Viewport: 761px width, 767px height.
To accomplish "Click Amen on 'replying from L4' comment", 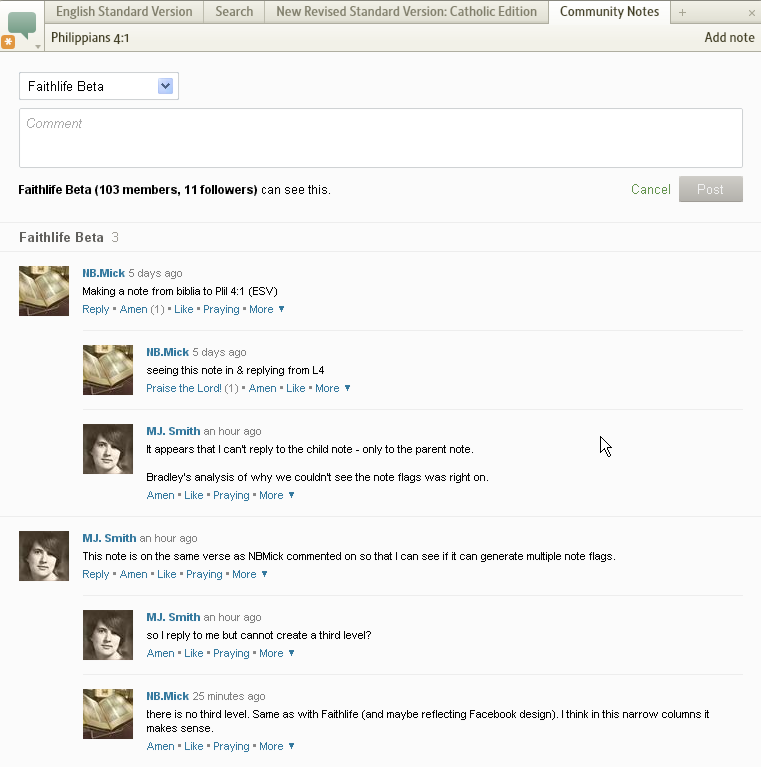I will (x=263, y=388).
